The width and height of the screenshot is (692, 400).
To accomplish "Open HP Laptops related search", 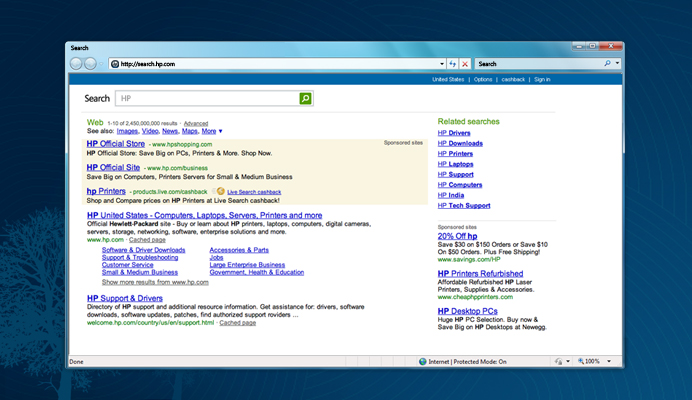I will coord(455,164).
